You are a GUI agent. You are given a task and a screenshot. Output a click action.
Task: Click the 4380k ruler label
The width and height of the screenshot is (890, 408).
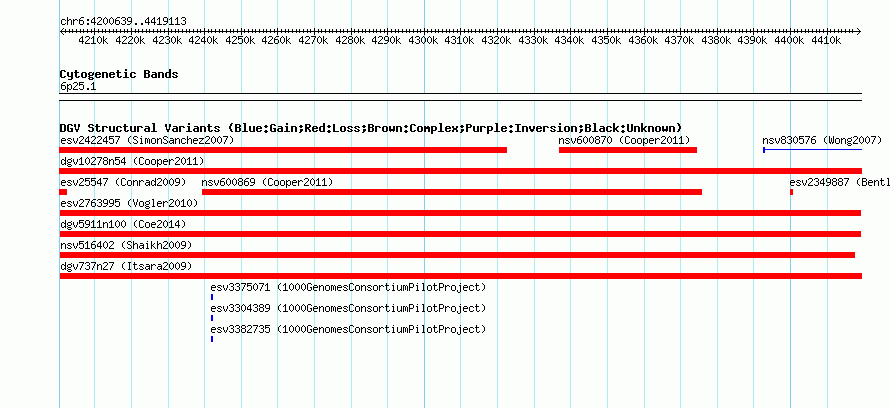(x=717, y=41)
